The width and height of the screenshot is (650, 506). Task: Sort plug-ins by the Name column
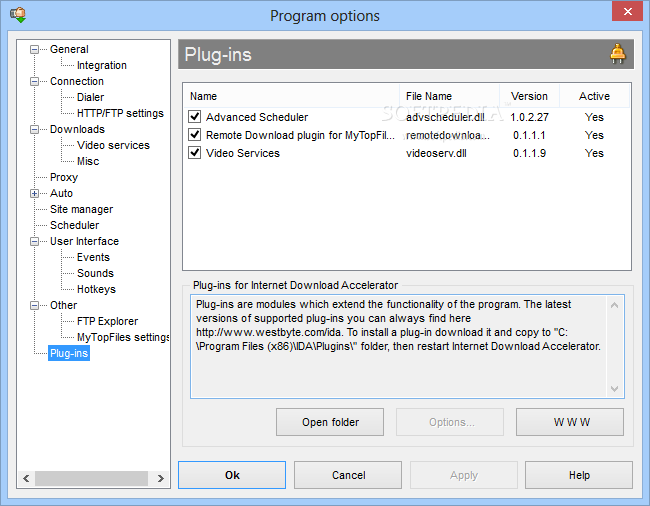click(x=291, y=96)
